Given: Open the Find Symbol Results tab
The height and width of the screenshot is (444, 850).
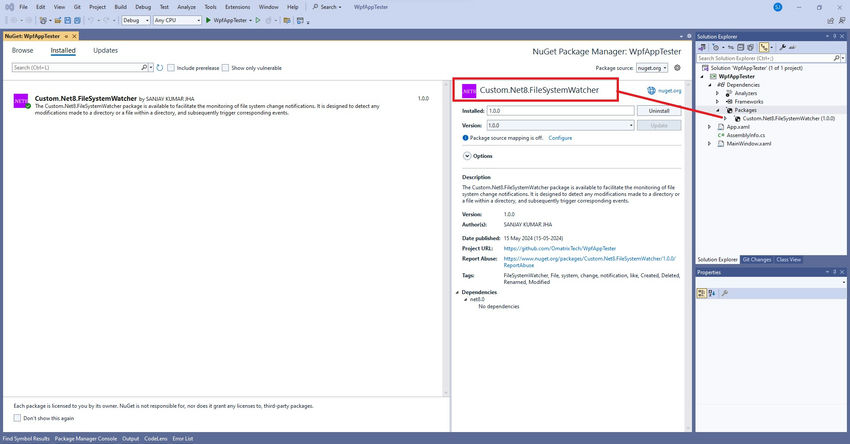Looking at the screenshot, I should (x=26, y=439).
